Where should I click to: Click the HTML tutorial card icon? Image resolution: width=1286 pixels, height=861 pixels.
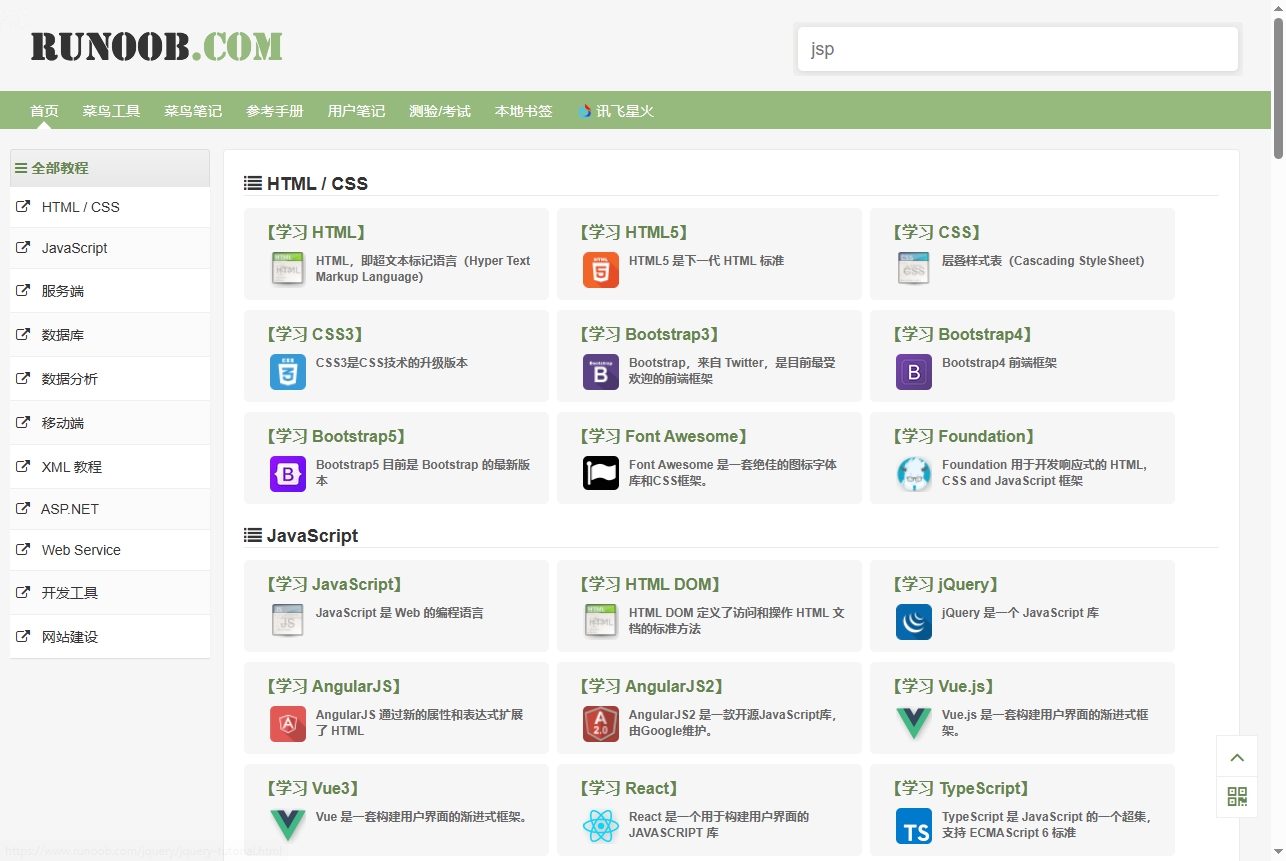click(288, 270)
